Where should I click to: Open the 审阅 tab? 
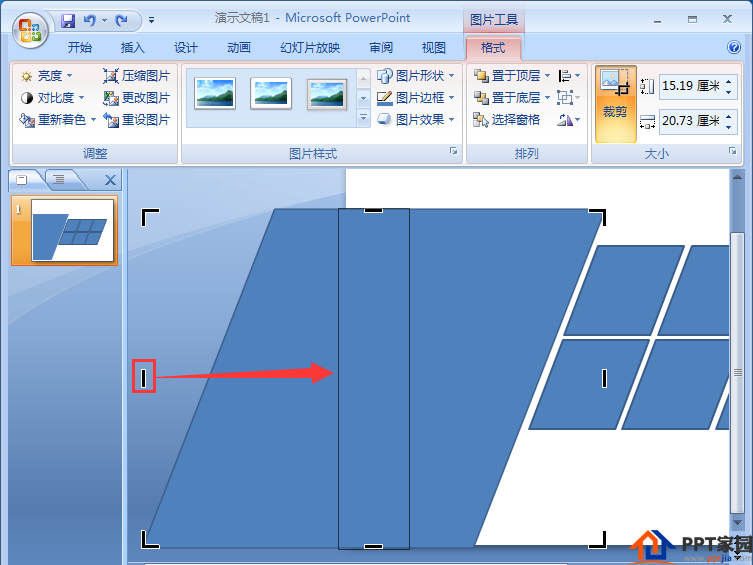tap(381, 48)
